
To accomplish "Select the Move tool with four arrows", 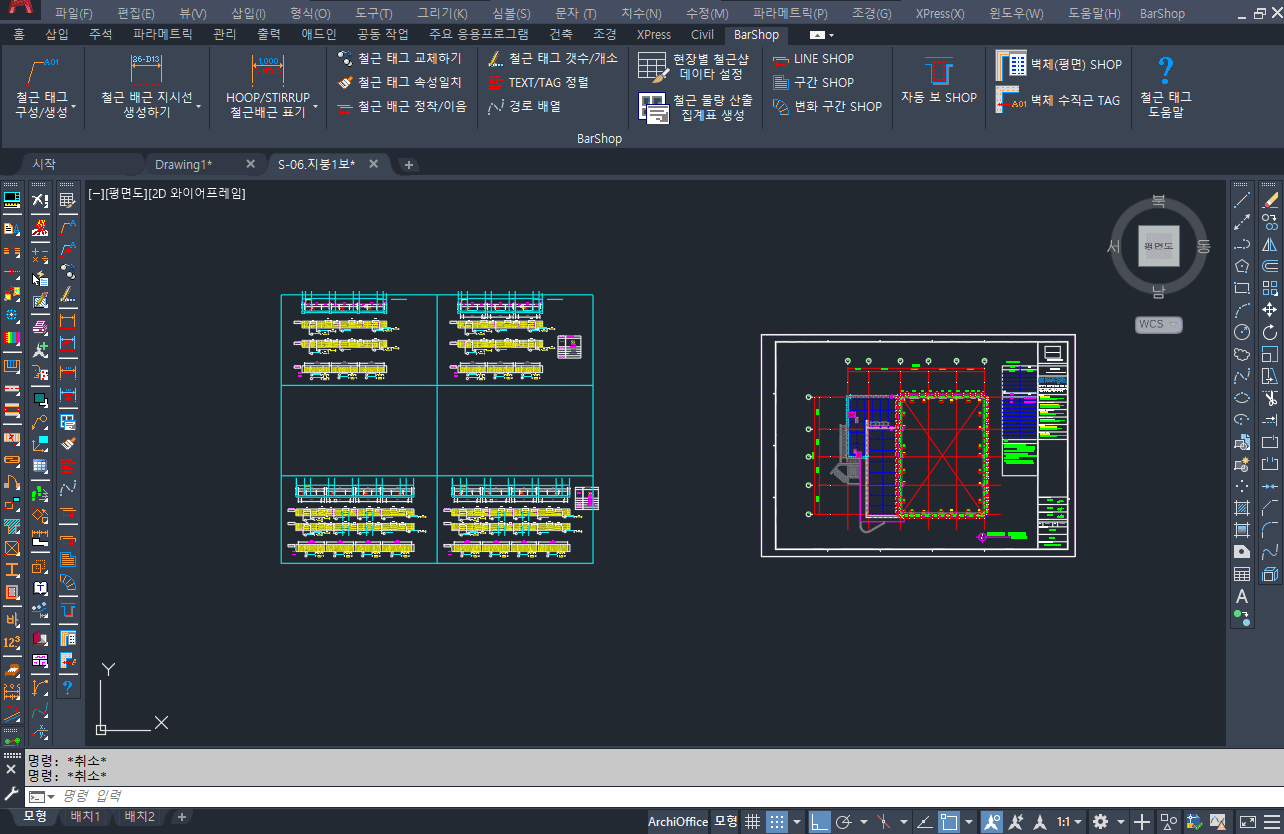I will pyautogui.click(x=1270, y=310).
